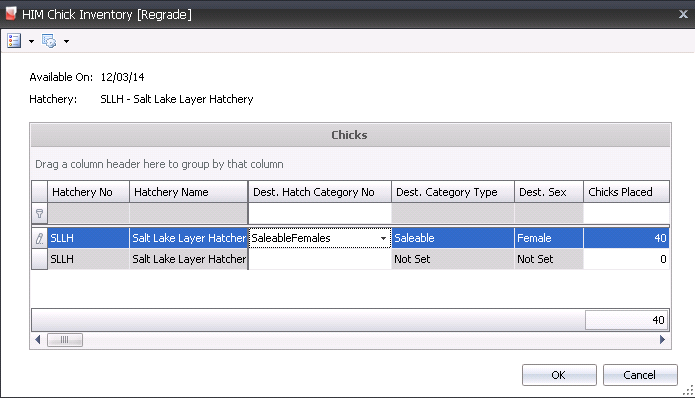Click the refresh grid toolbar icon

[x=49, y=41]
